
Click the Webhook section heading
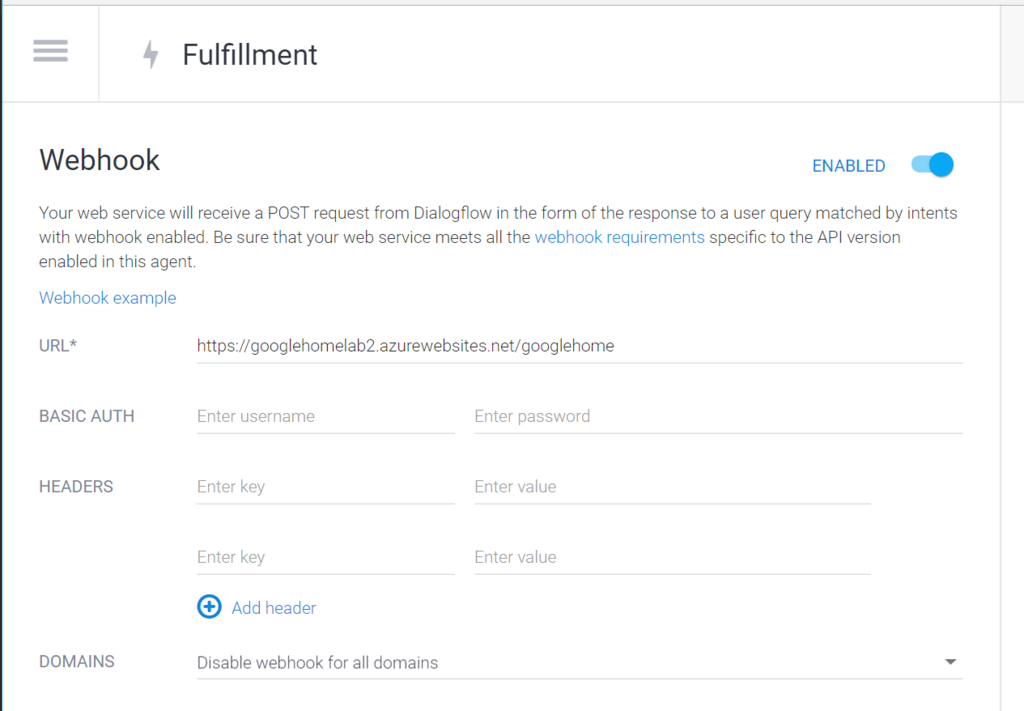click(99, 160)
